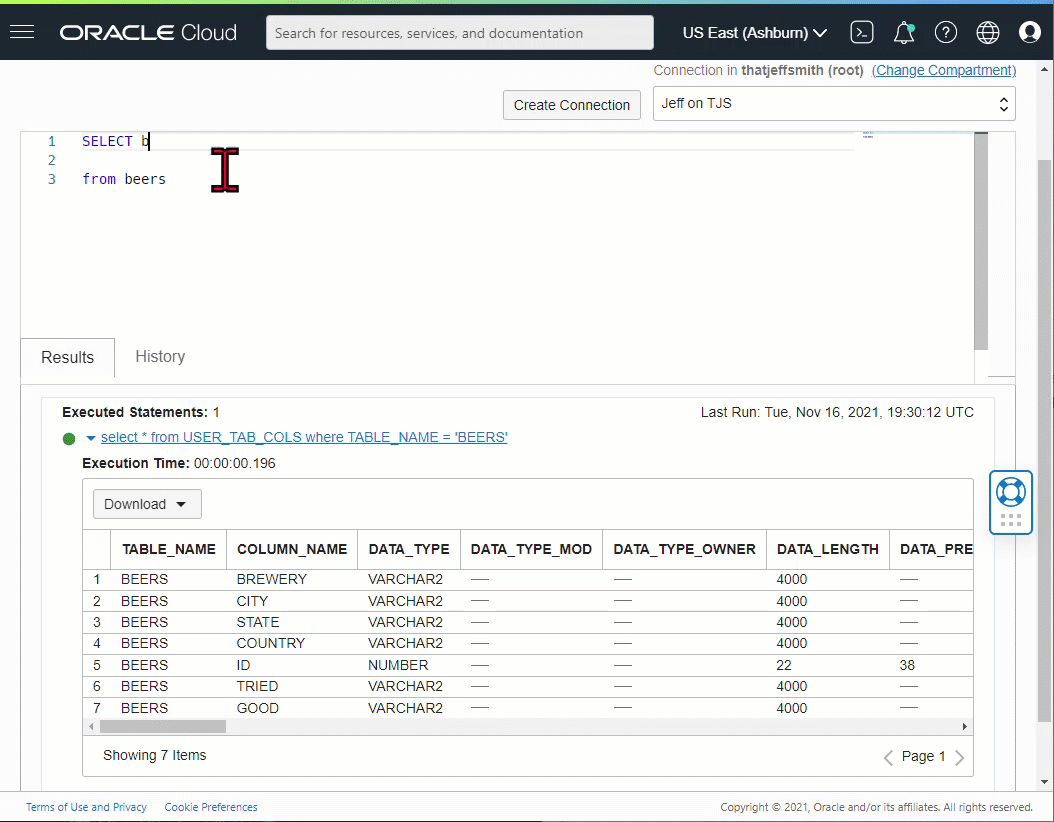
Task: Click the SQL editor vertical scrollbar
Action: coord(981,241)
